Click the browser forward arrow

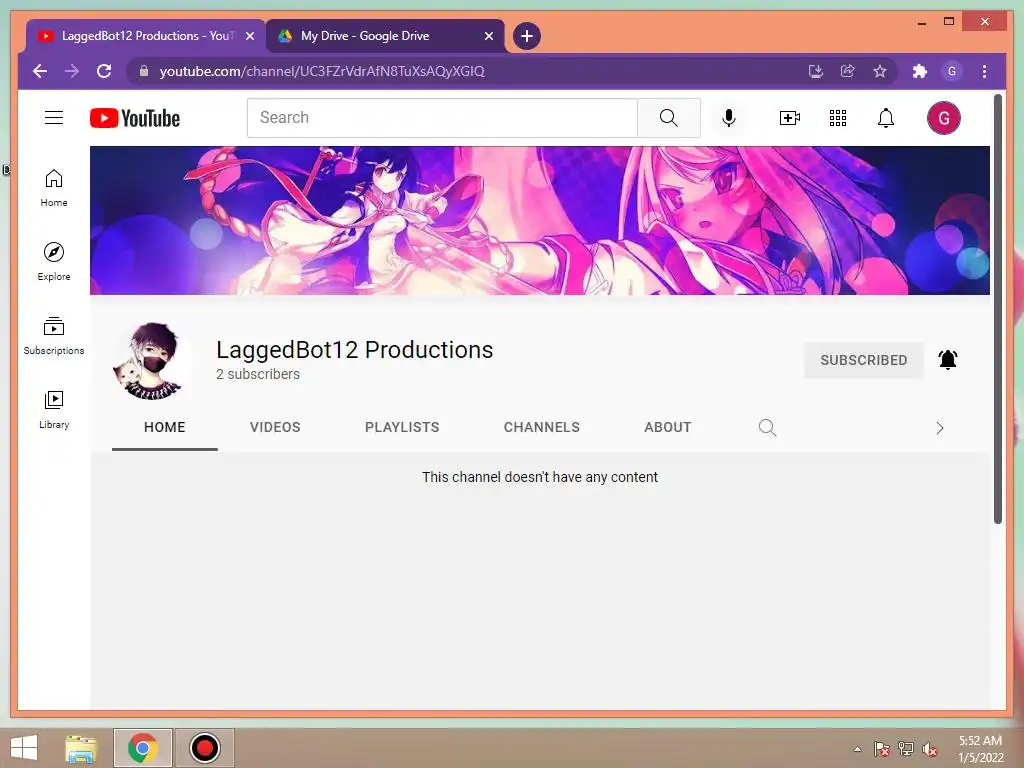[72, 71]
